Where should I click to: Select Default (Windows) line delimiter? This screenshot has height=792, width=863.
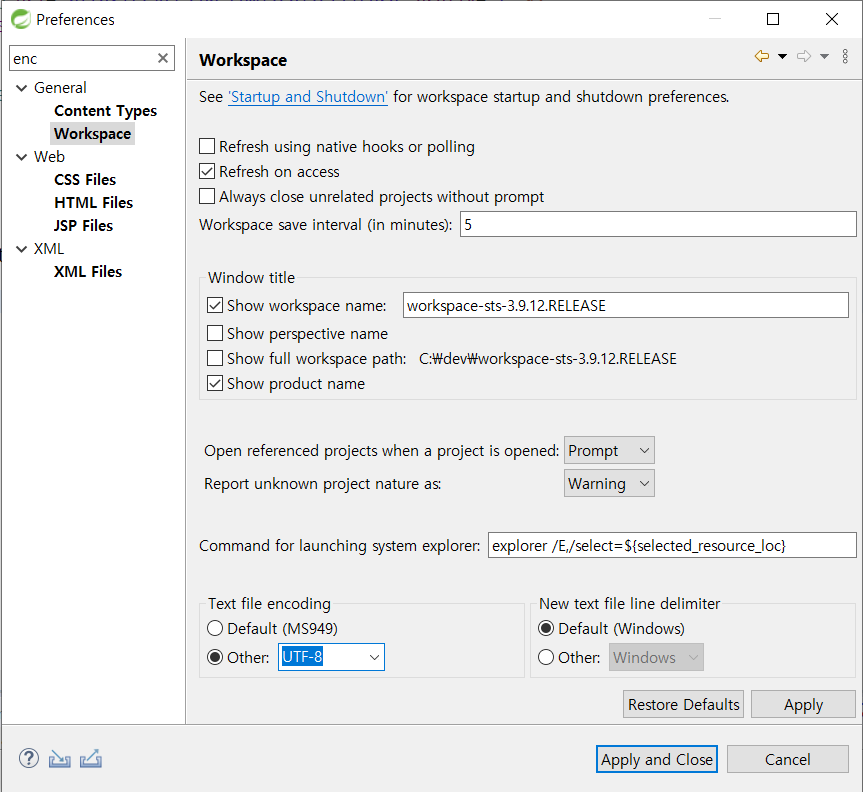545,629
